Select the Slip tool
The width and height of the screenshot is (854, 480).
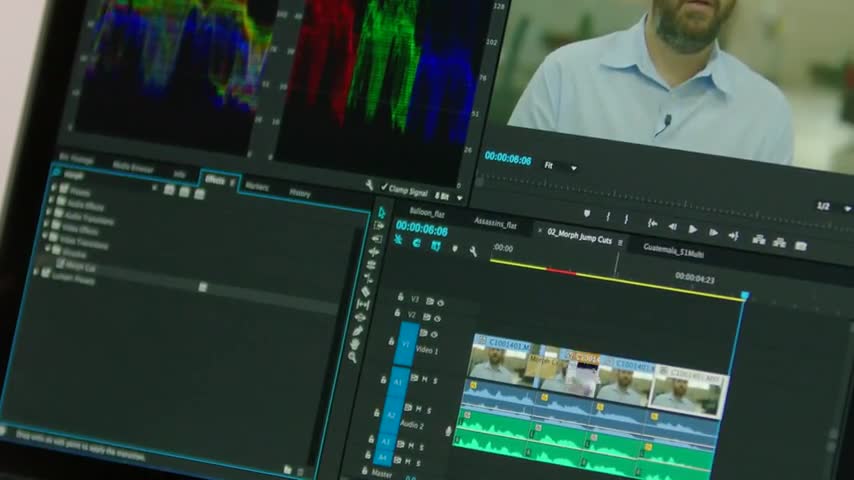pyautogui.click(x=363, y=305)
